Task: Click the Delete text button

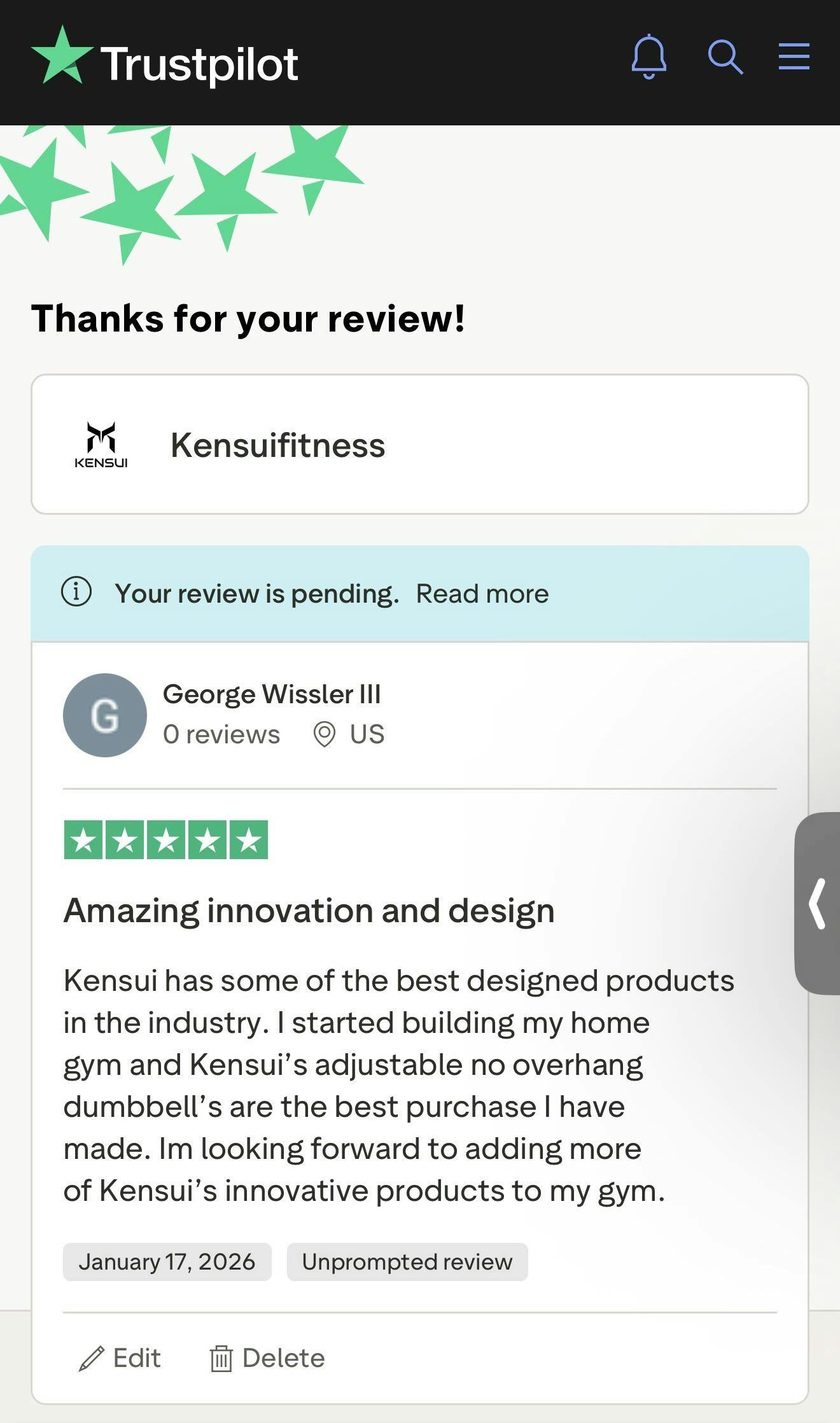Action: tap(283, 1358)
